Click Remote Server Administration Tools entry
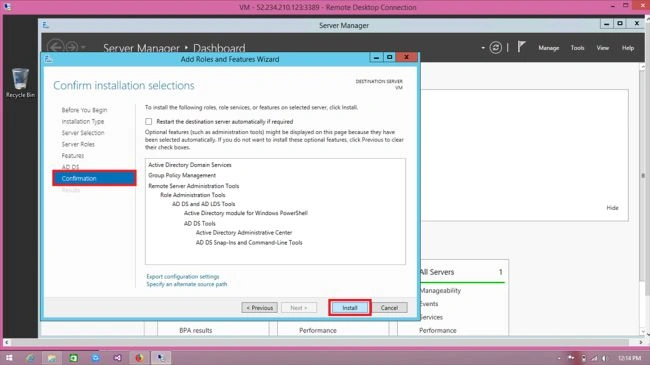This screenshot has width=650, height=365. coord(194,186)
